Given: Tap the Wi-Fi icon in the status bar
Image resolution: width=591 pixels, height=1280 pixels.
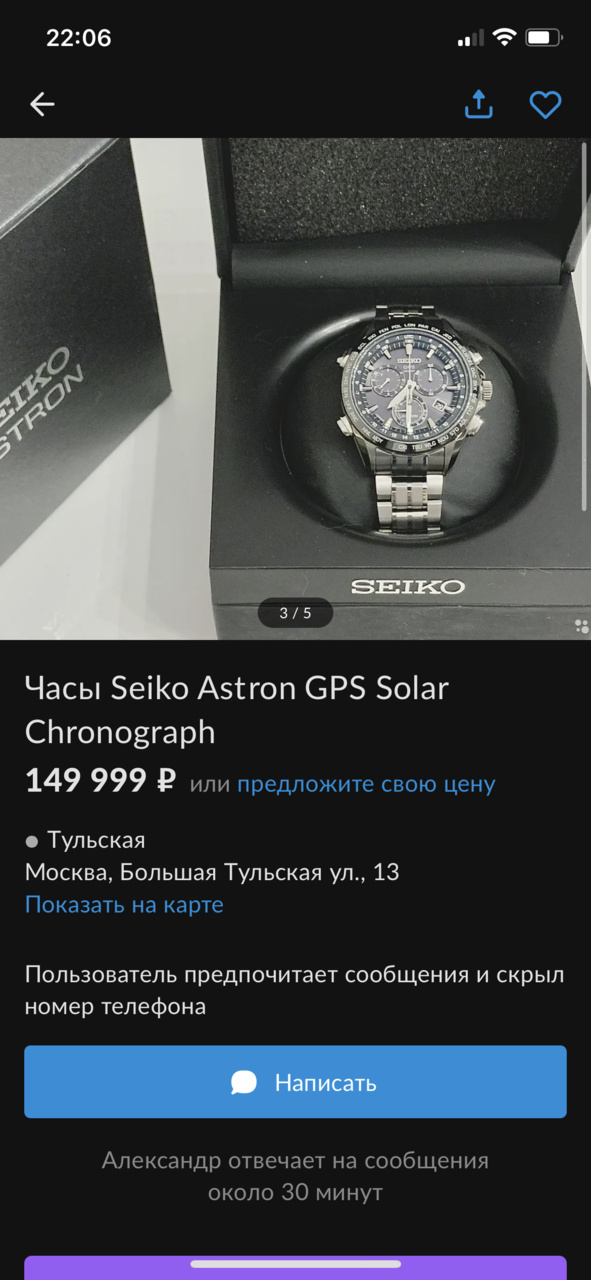Looking at the screenshot, I should tap(505, 38).
